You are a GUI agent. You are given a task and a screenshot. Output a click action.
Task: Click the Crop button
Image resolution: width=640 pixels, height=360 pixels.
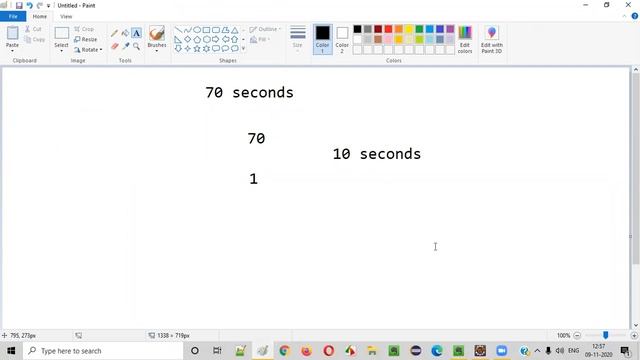(84, 29)
